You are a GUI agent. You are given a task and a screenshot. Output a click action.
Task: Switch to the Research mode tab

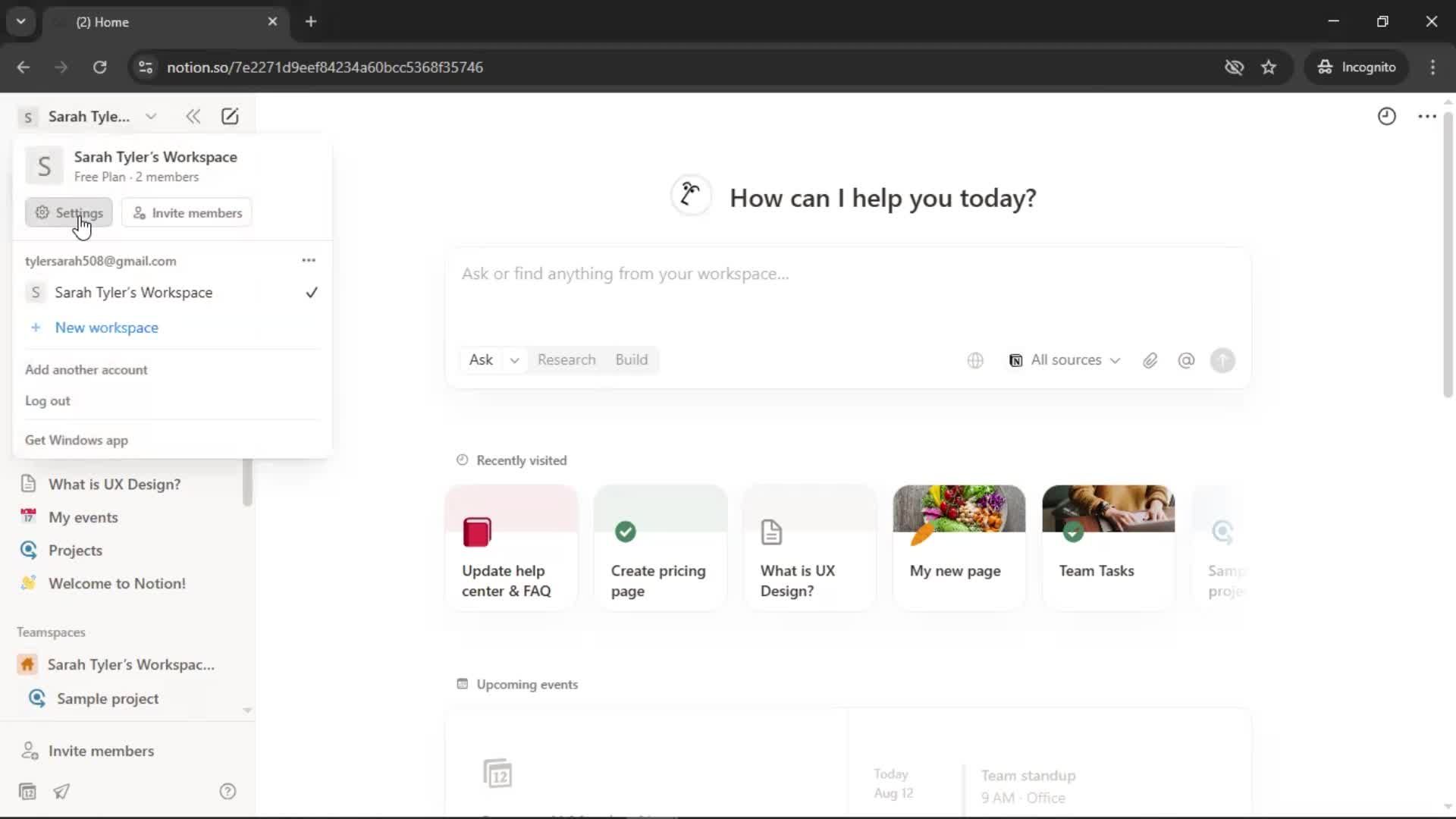tap(566, 360)
